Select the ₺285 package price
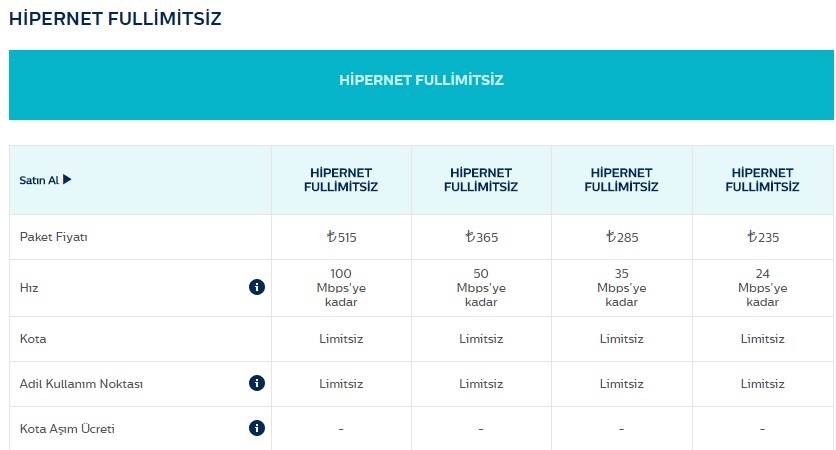Image resolution: width=836 pixels, height=450 pixels. point(621,238)
